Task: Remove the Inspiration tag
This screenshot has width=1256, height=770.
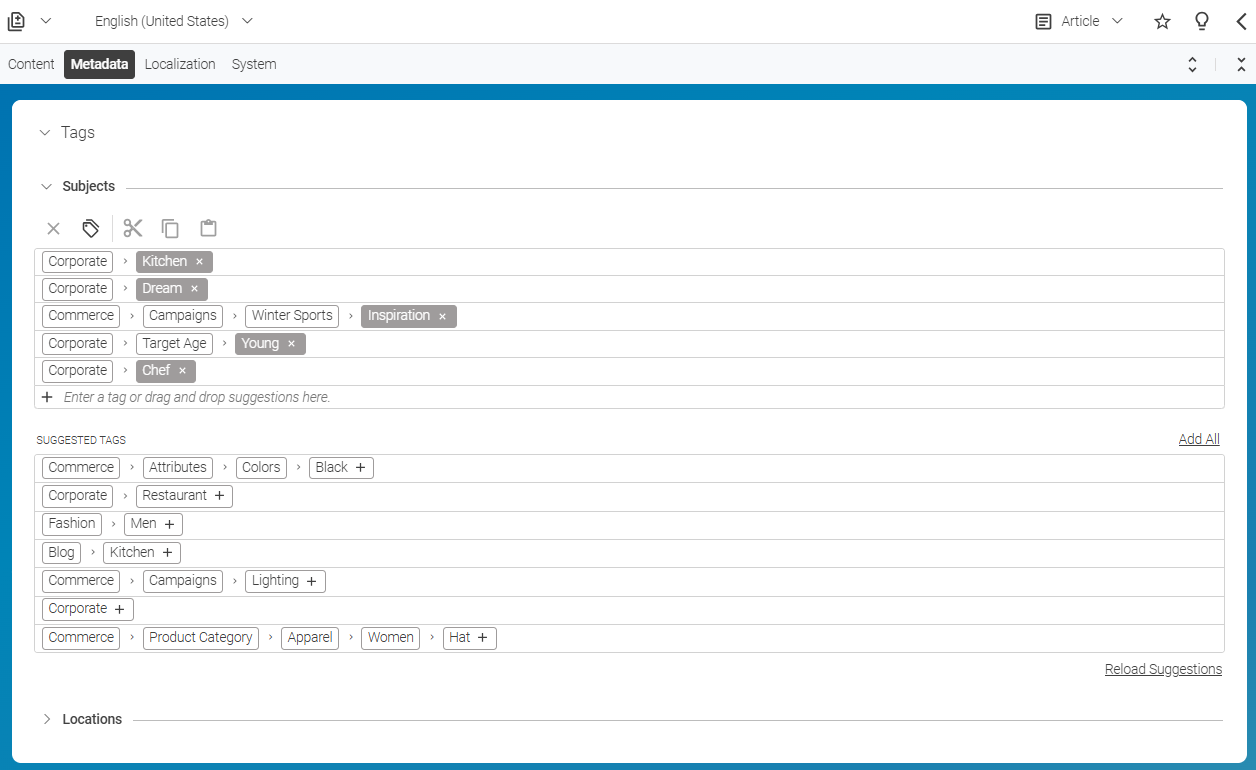Action: [x=442, y=317]
